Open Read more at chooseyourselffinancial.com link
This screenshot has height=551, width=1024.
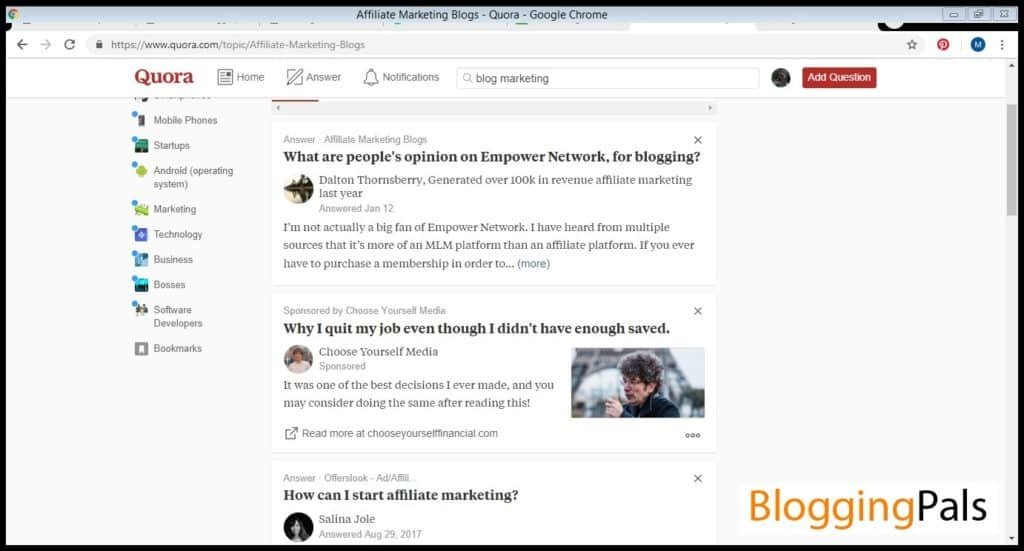400,433
